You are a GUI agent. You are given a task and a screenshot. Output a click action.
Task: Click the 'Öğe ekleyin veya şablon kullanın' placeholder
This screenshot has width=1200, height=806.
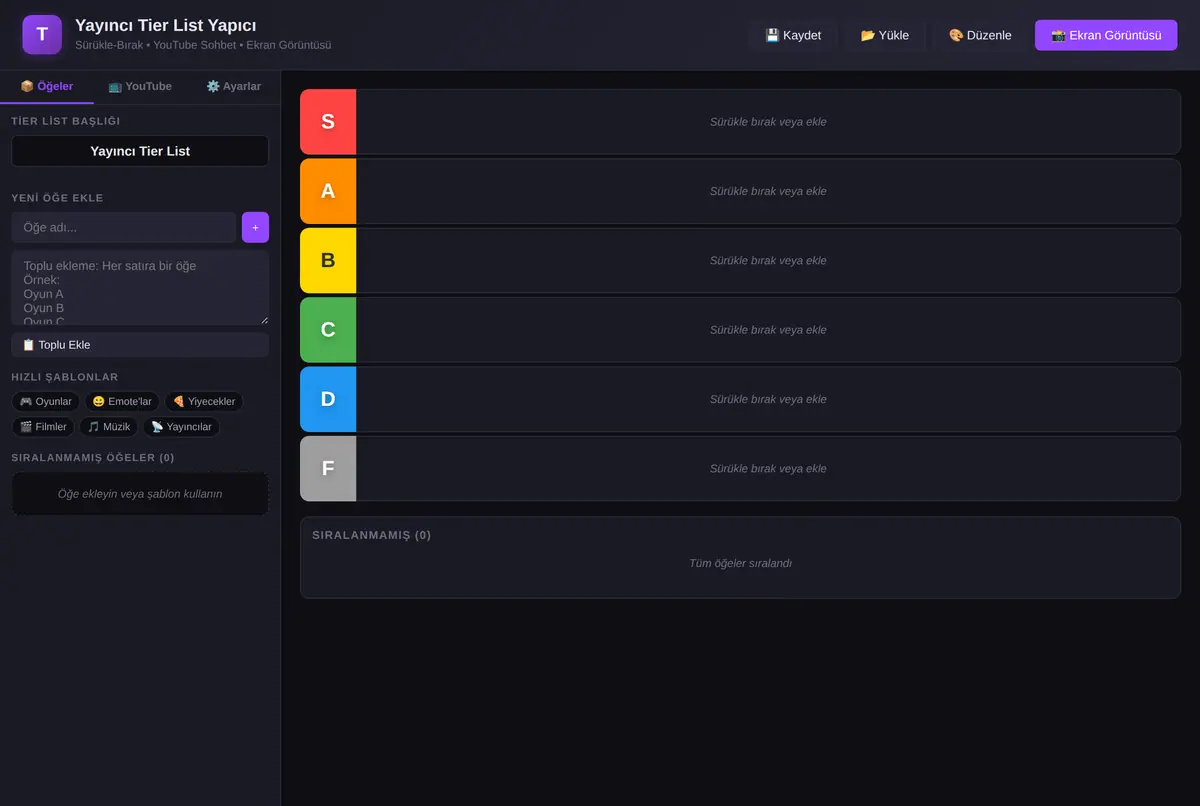(x=140, y=494)
